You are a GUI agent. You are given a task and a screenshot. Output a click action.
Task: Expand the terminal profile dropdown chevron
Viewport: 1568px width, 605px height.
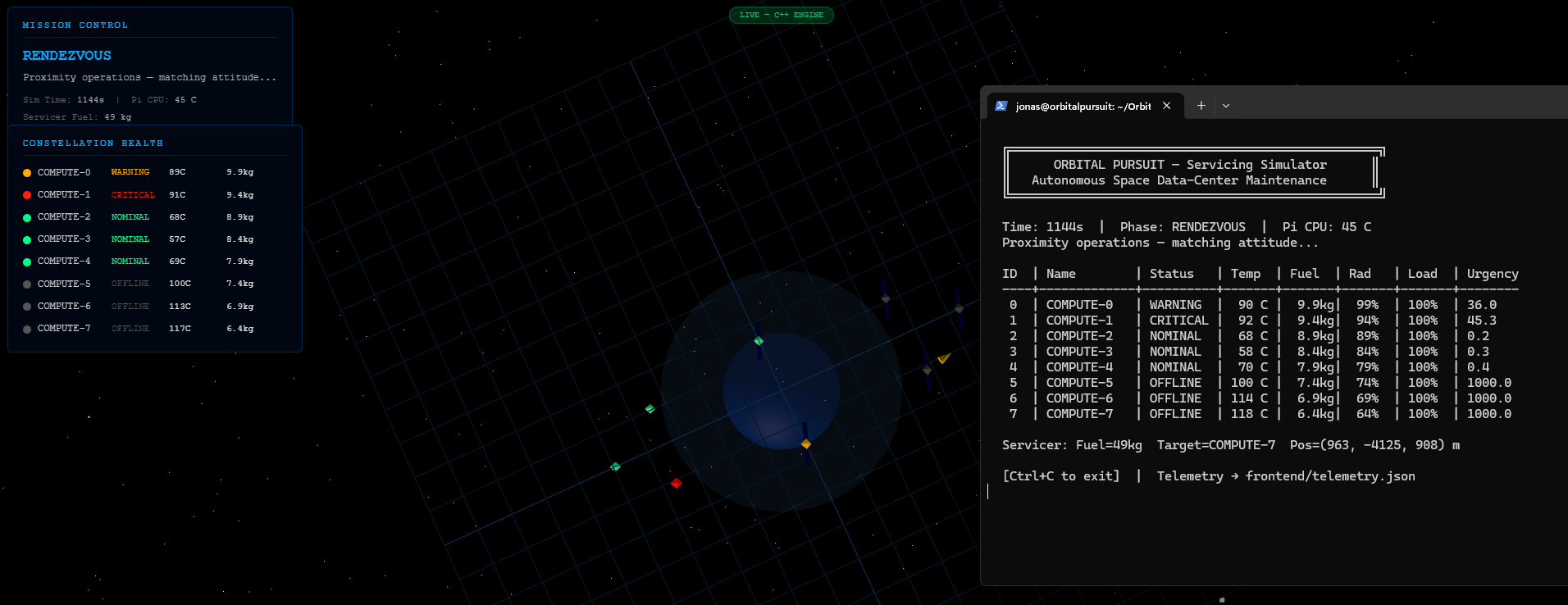(1226, 106)
